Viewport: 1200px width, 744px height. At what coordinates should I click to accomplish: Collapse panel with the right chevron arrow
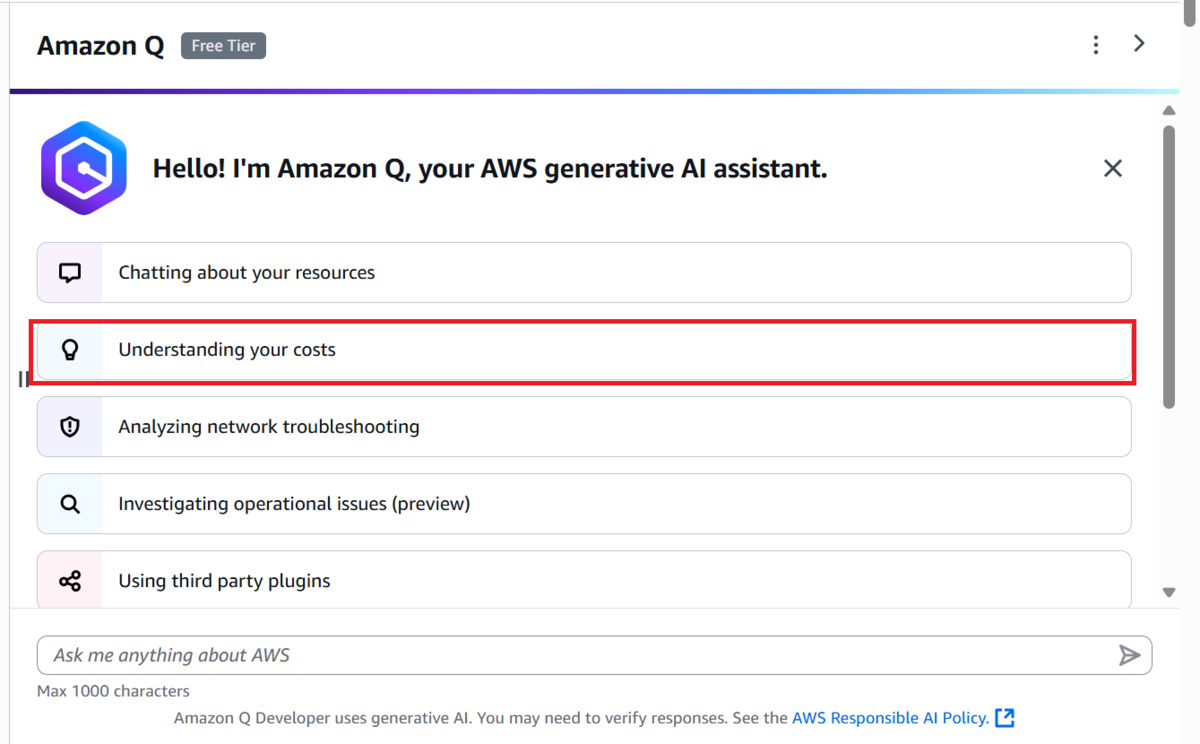tap(1139, 43)
